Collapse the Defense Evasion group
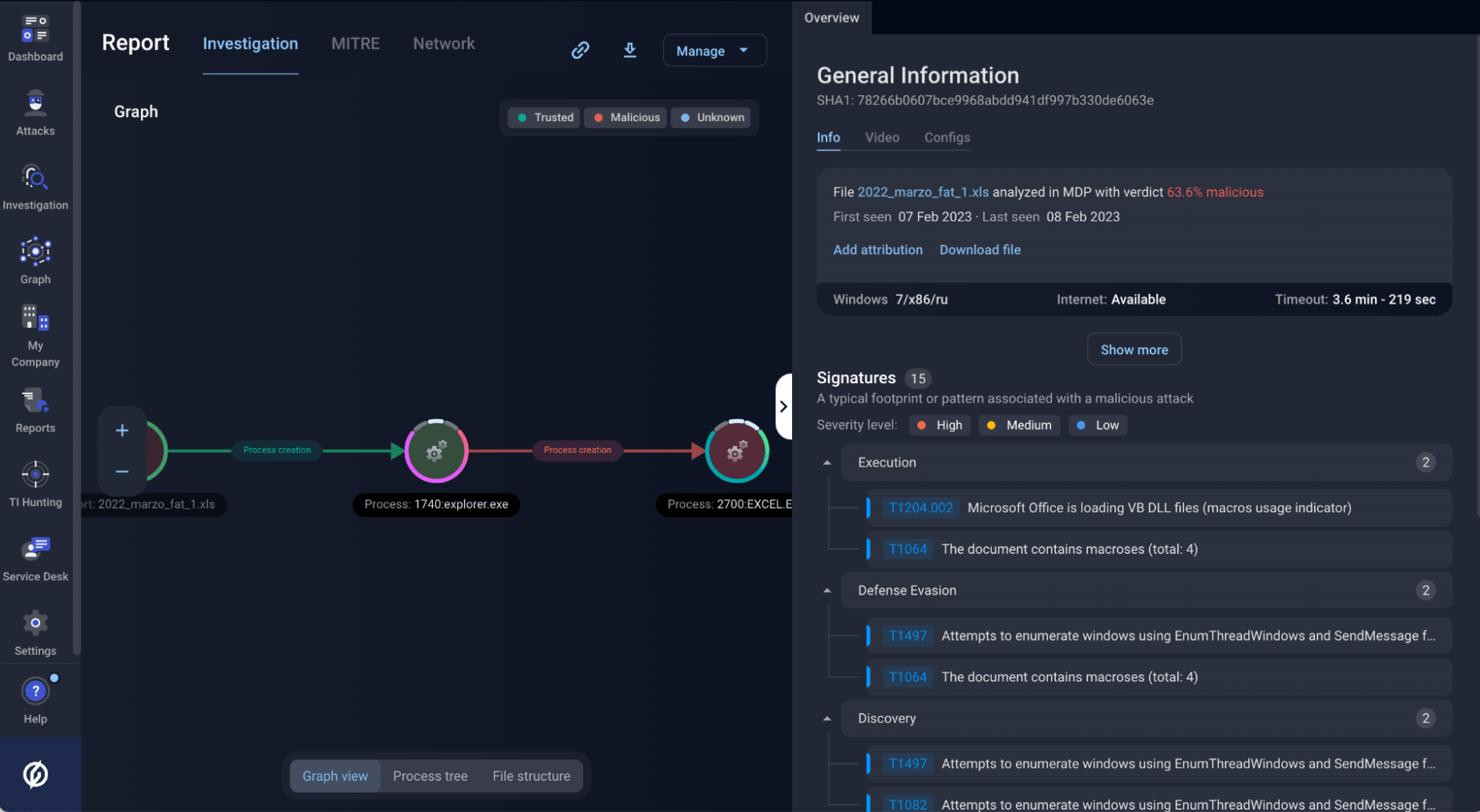This screenshot has height=812, width=1480. click(827, 590)
